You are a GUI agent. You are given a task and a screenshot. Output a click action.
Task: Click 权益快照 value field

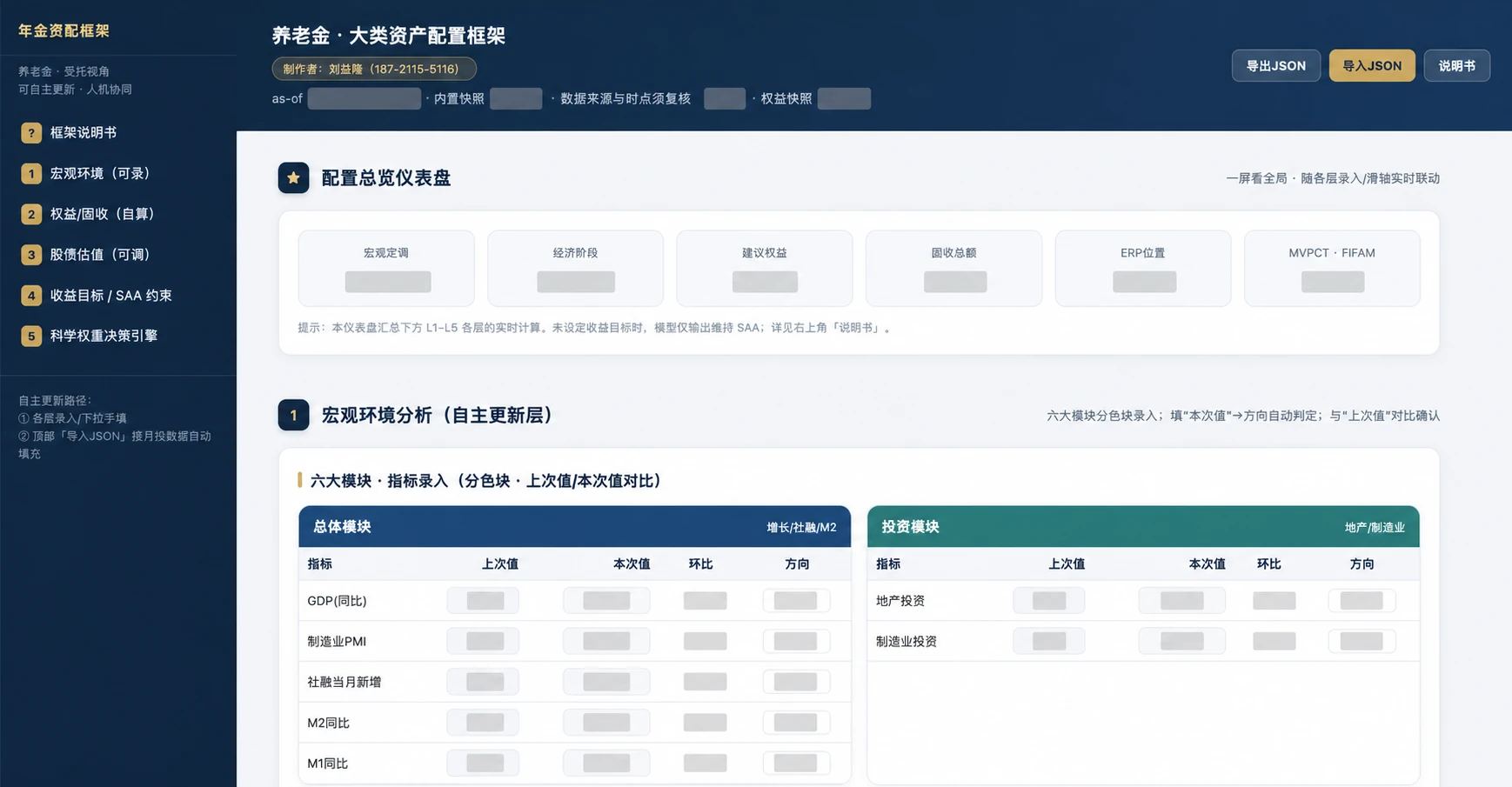(844, 98)
